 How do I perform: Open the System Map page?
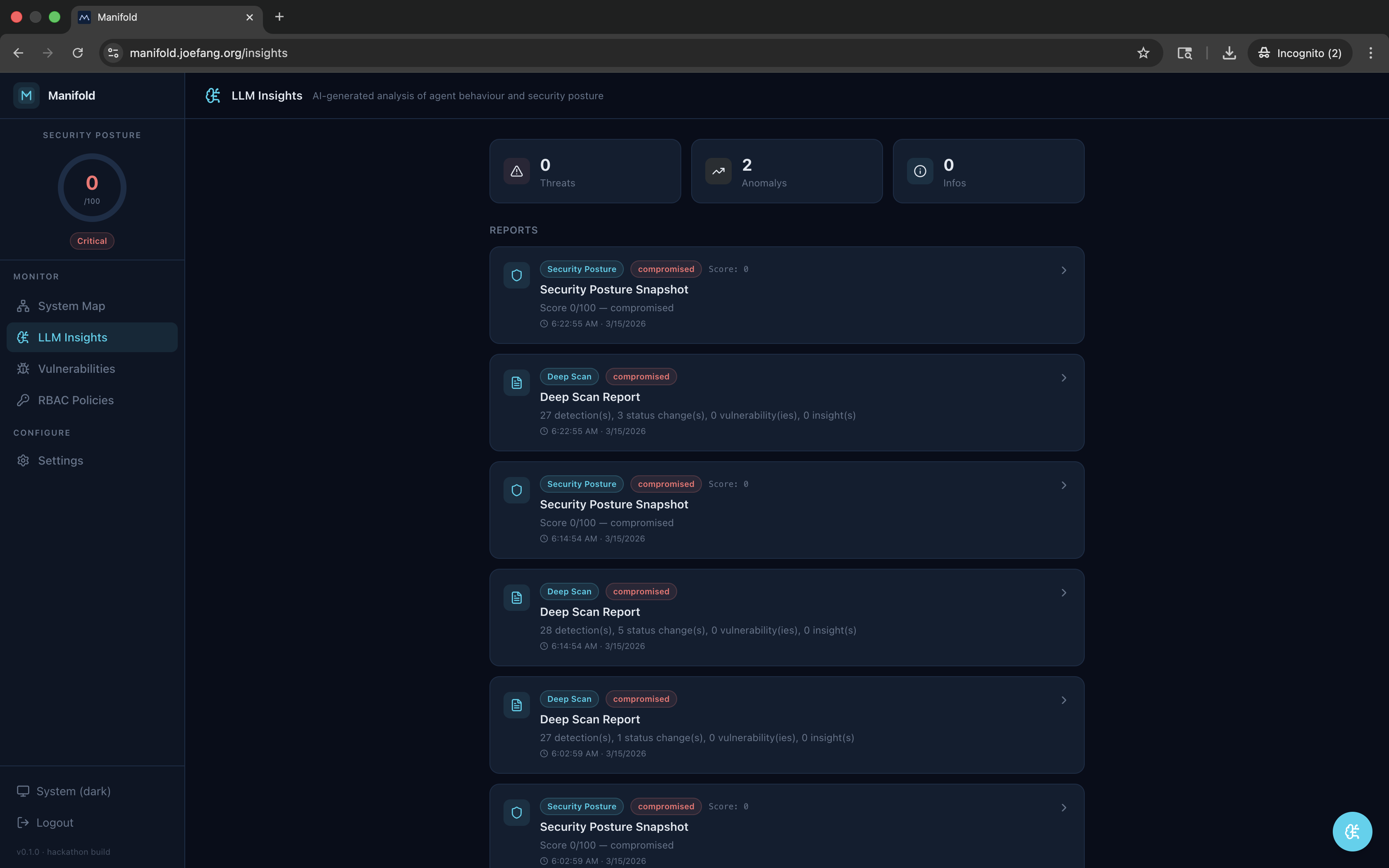(71, 306)
